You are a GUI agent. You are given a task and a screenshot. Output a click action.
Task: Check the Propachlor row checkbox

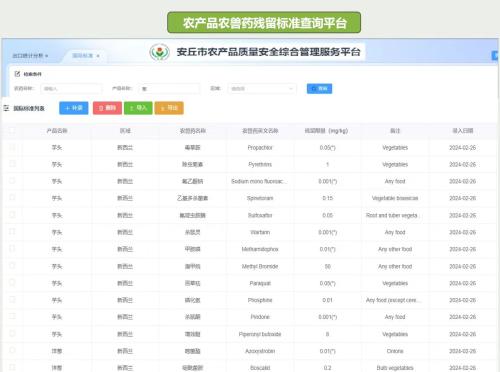pyautogui.click(x=12, y=147)
